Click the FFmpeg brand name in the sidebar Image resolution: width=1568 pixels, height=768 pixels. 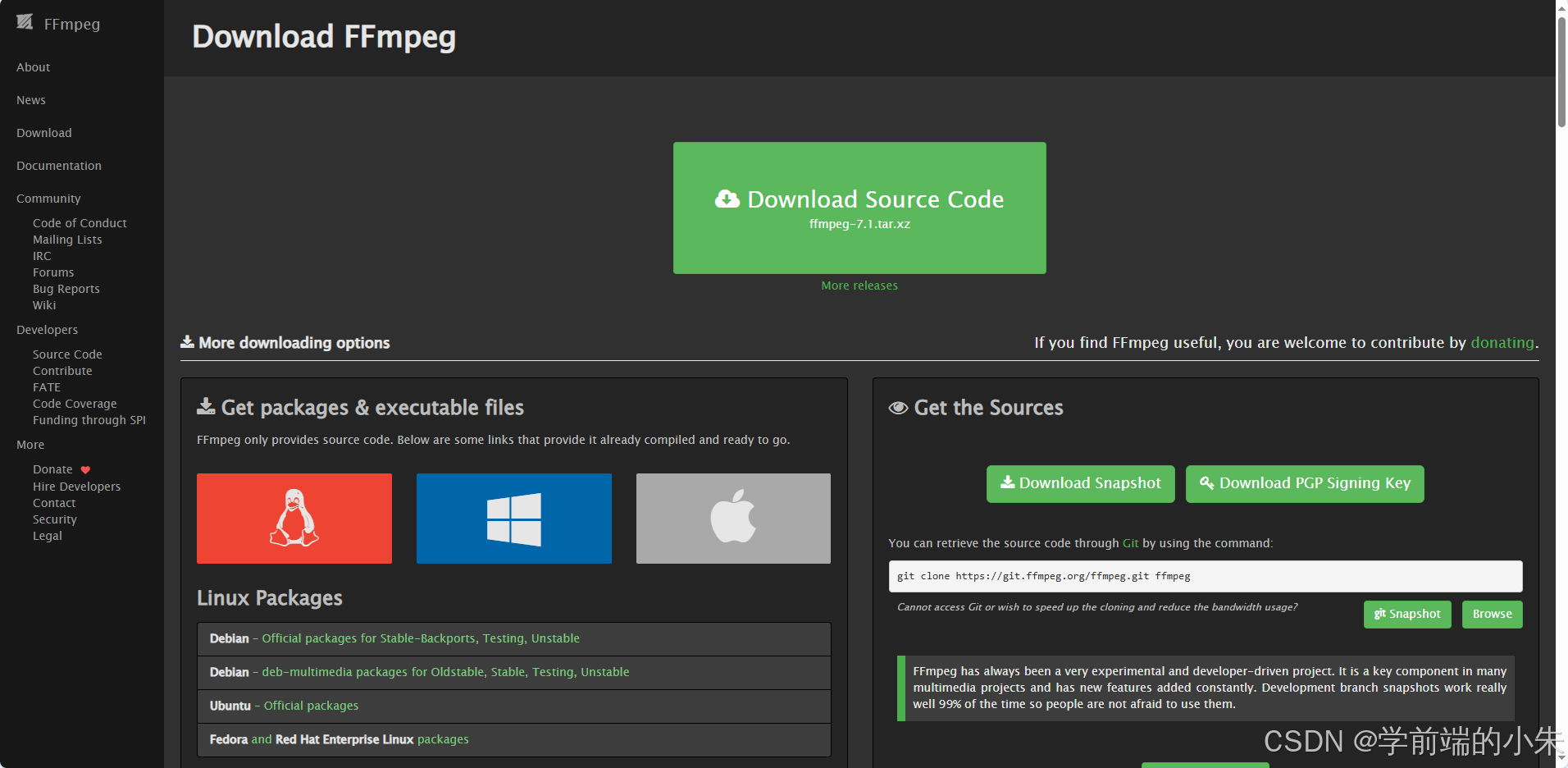point(72,24)
